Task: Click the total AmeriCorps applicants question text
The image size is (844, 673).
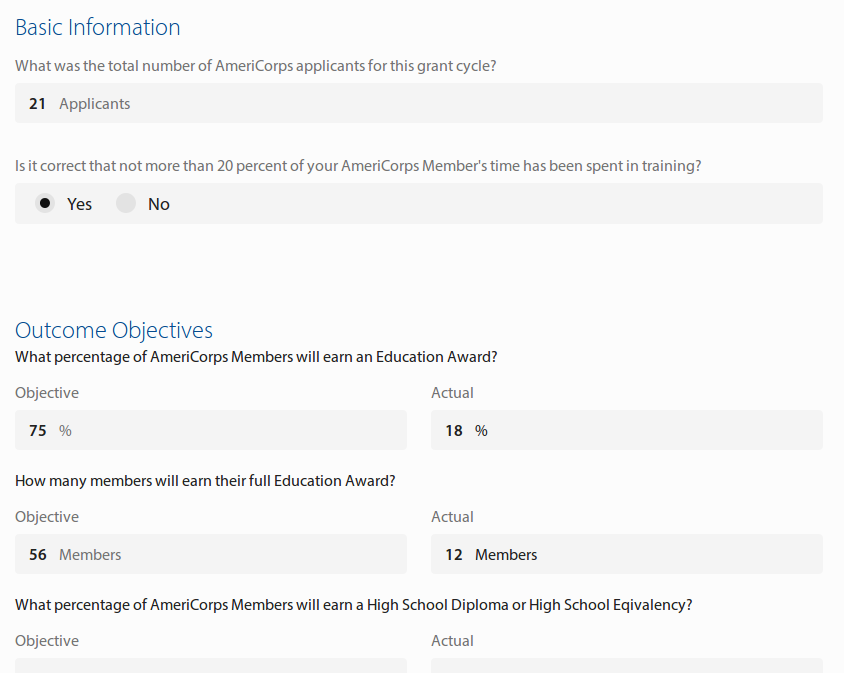Action: coord(256,66)
